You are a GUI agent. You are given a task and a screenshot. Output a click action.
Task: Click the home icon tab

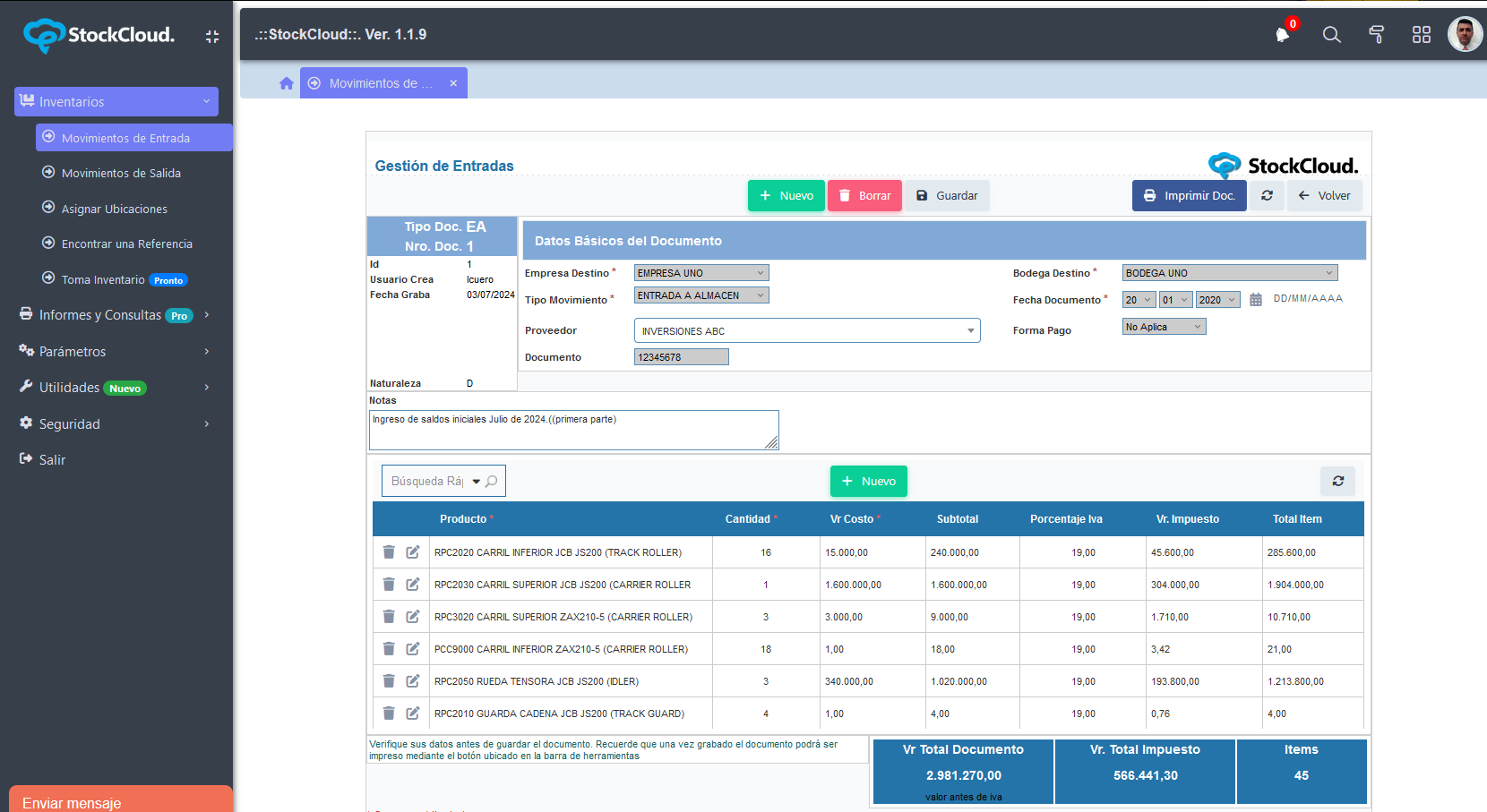pos(287,83)
